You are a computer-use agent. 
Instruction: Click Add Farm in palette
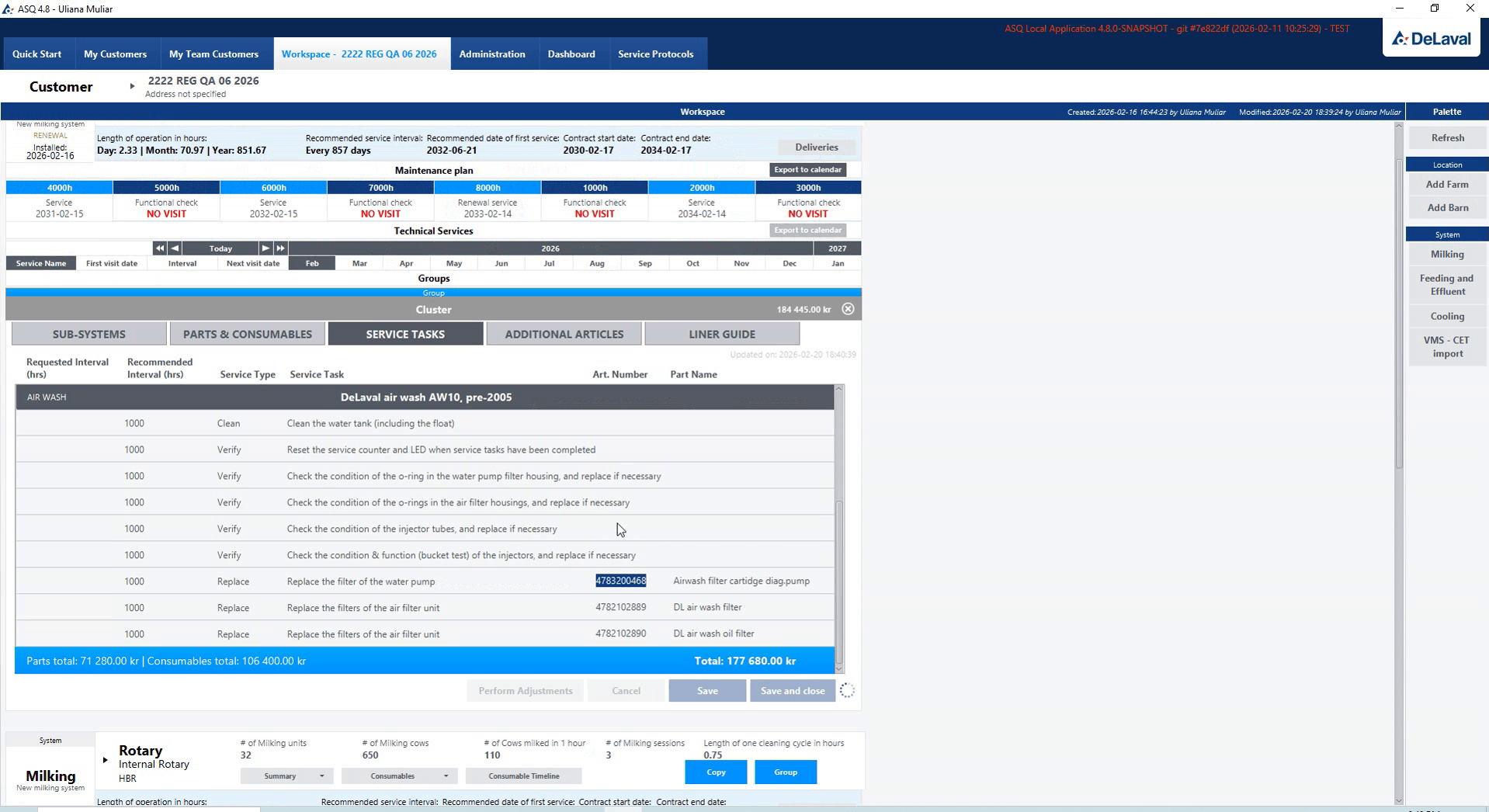(1447, 184)
